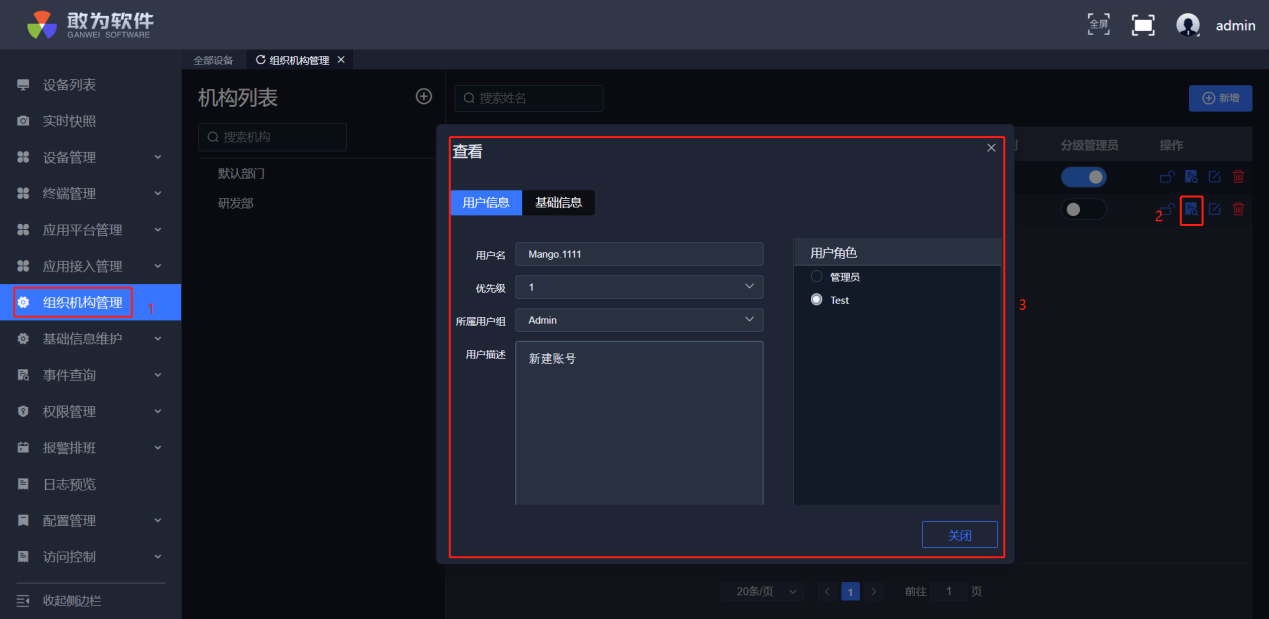The height and width of the screenshot is (619, 1269).
Task: Switch to the 基础信息 tab in dialog
Action: (x=558, y=202)
